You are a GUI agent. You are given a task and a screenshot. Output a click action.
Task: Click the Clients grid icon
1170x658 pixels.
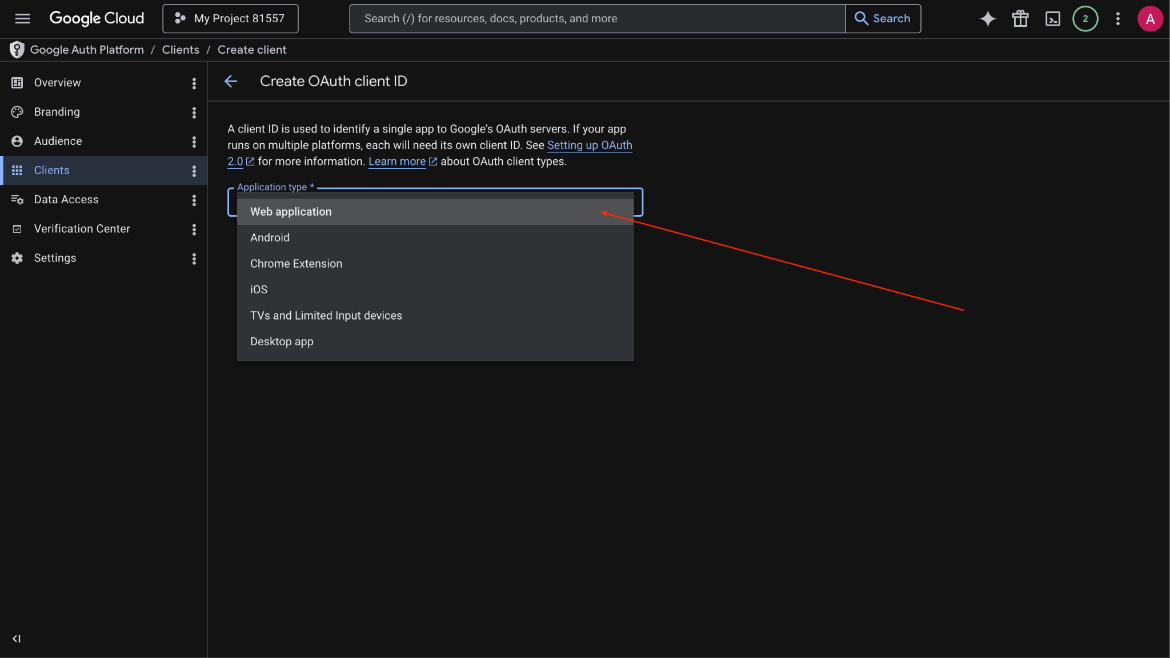click(17, 170)
